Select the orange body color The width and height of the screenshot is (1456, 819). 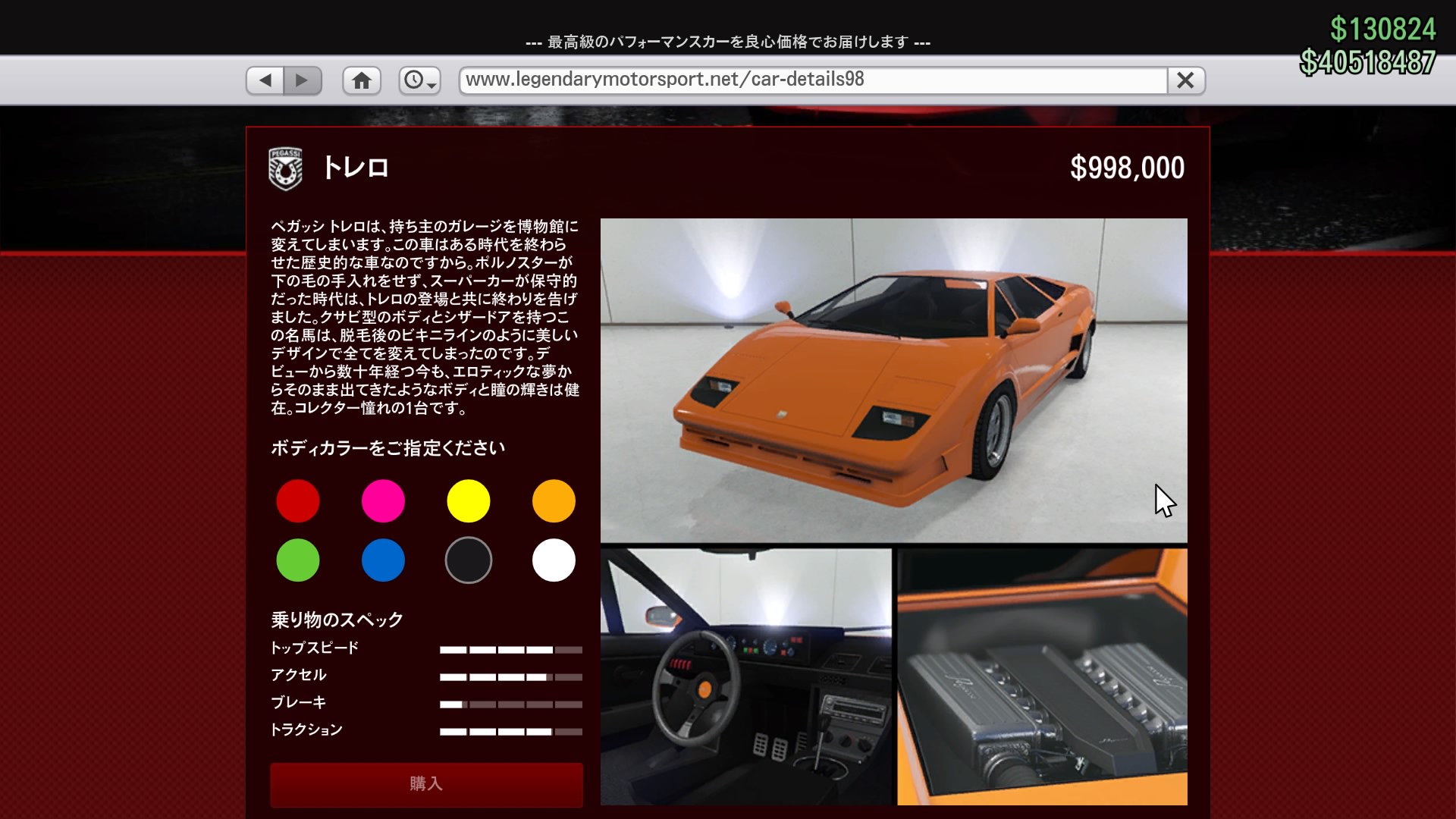pos(554,501)
